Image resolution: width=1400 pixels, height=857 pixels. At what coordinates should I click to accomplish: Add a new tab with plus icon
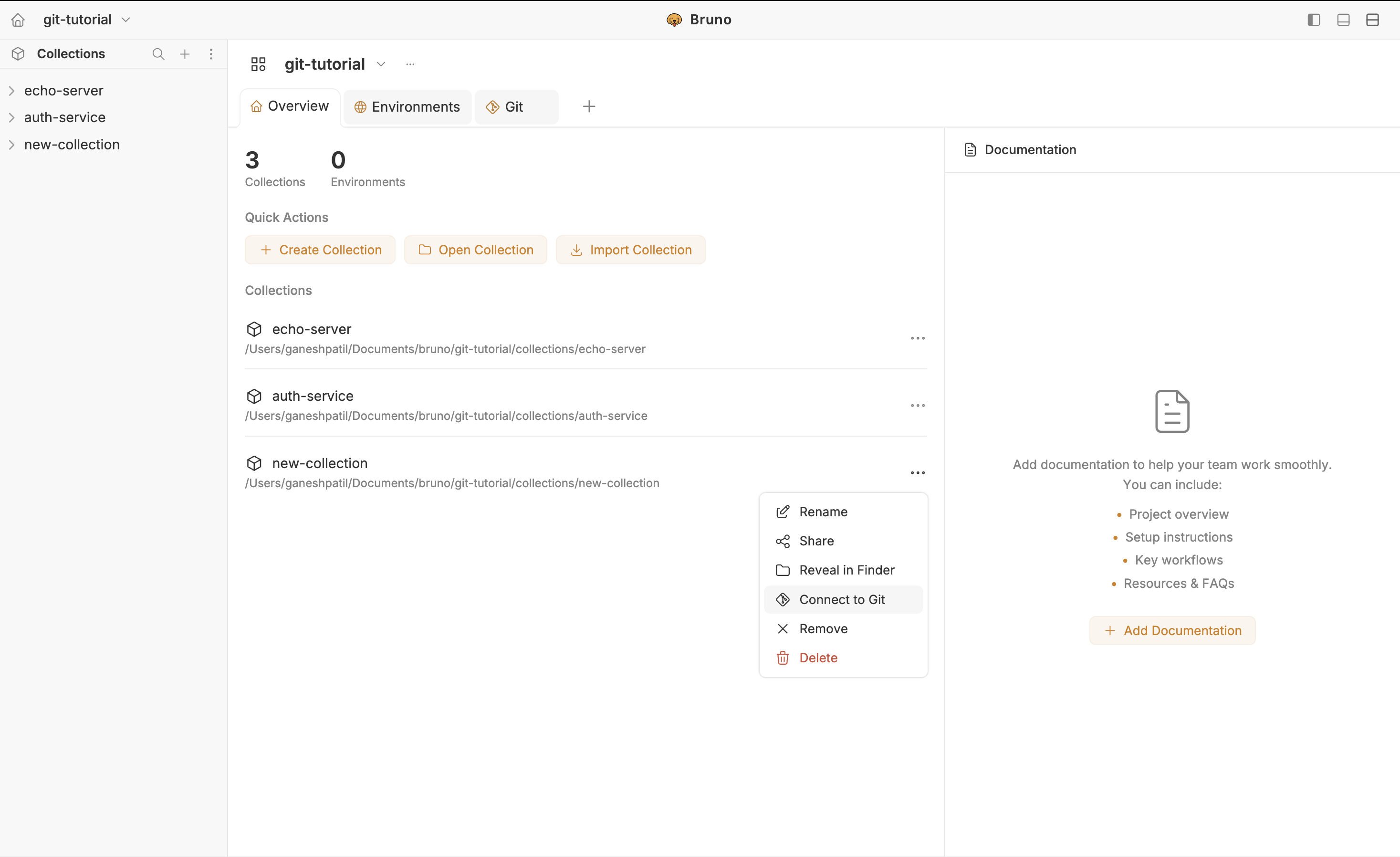tap(589, 107)
